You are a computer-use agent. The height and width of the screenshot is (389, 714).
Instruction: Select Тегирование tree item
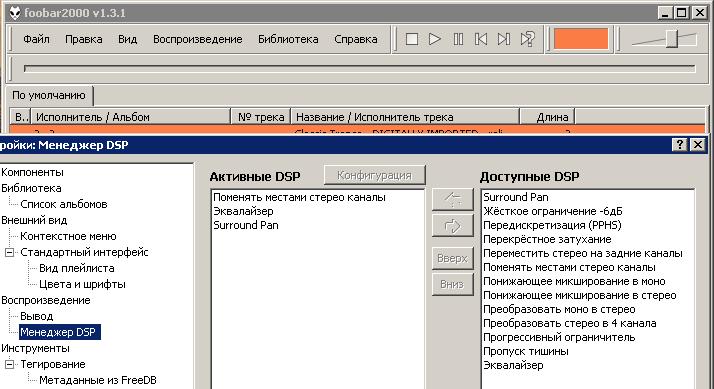pos(53,364)
